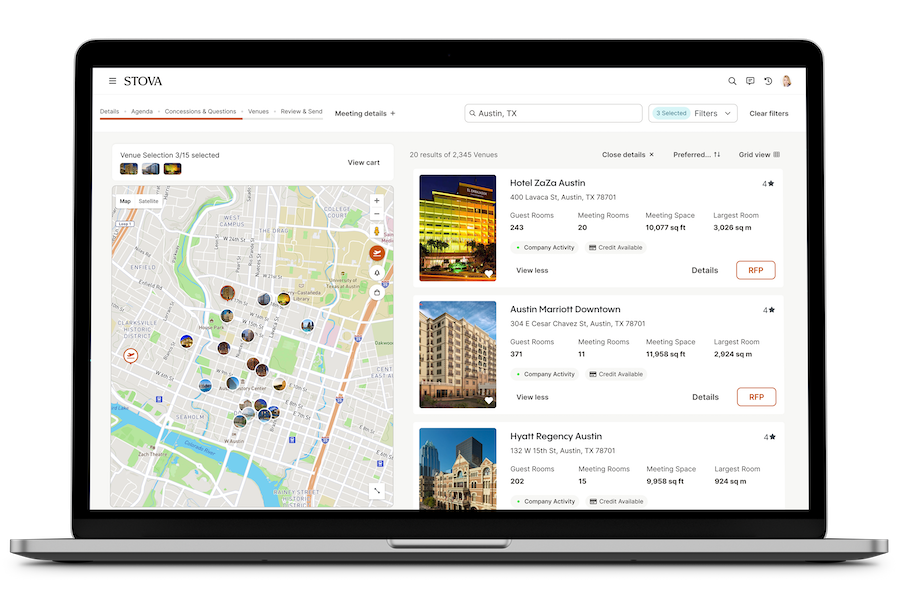Go to the Details step tab
This screenshot has width=900, height=597.
tap(110, 111)
